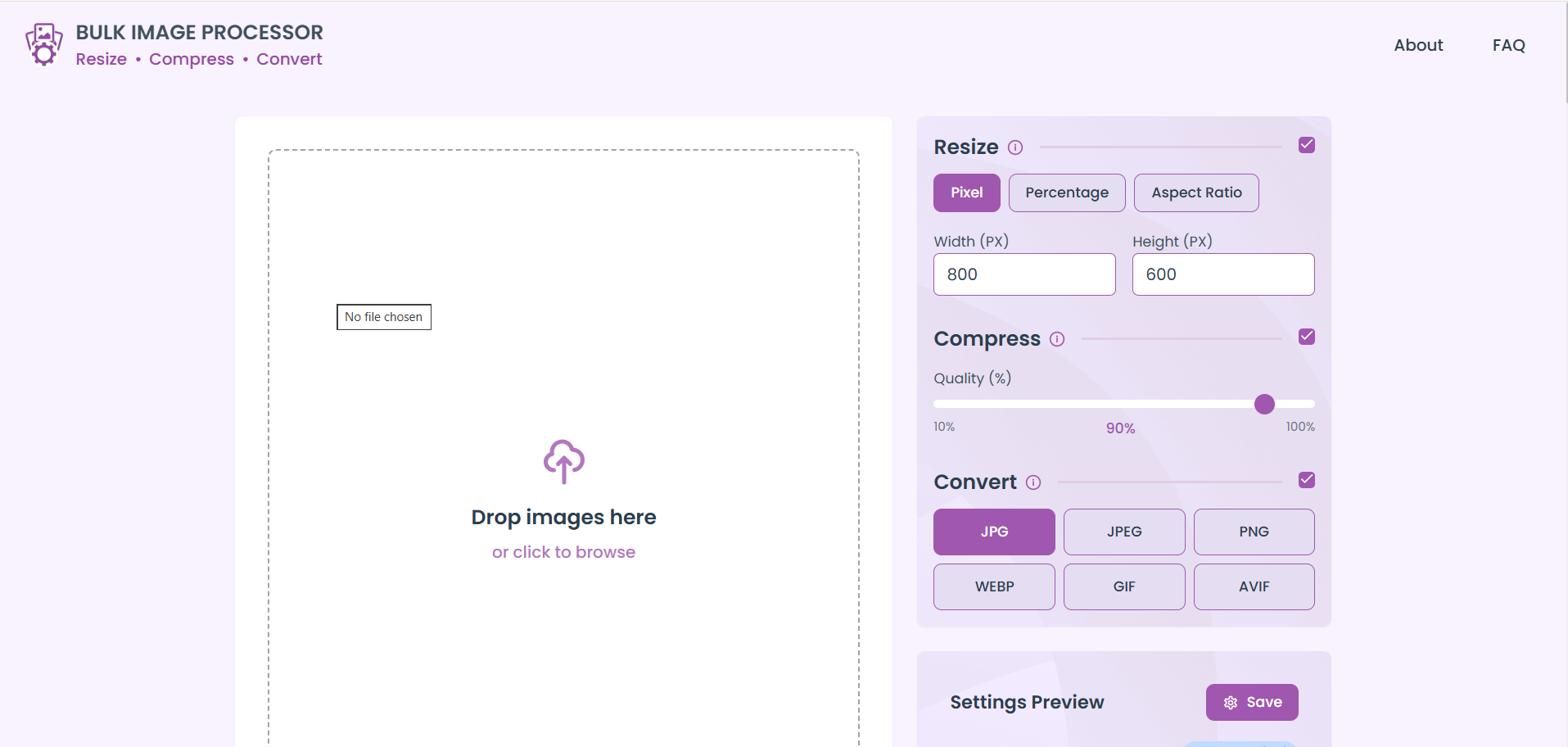Disable the Compress checkbox

coord(1307,337)
